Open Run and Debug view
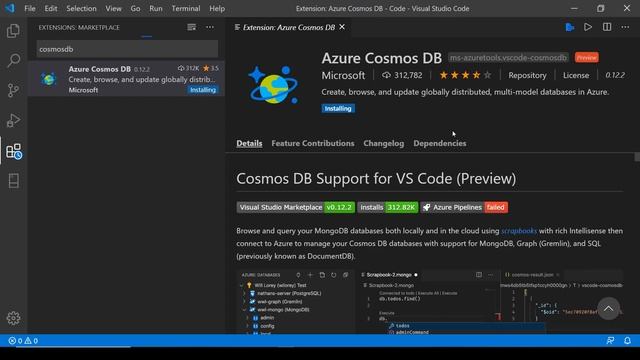640x360 pixels. click(x=13, y=120)
